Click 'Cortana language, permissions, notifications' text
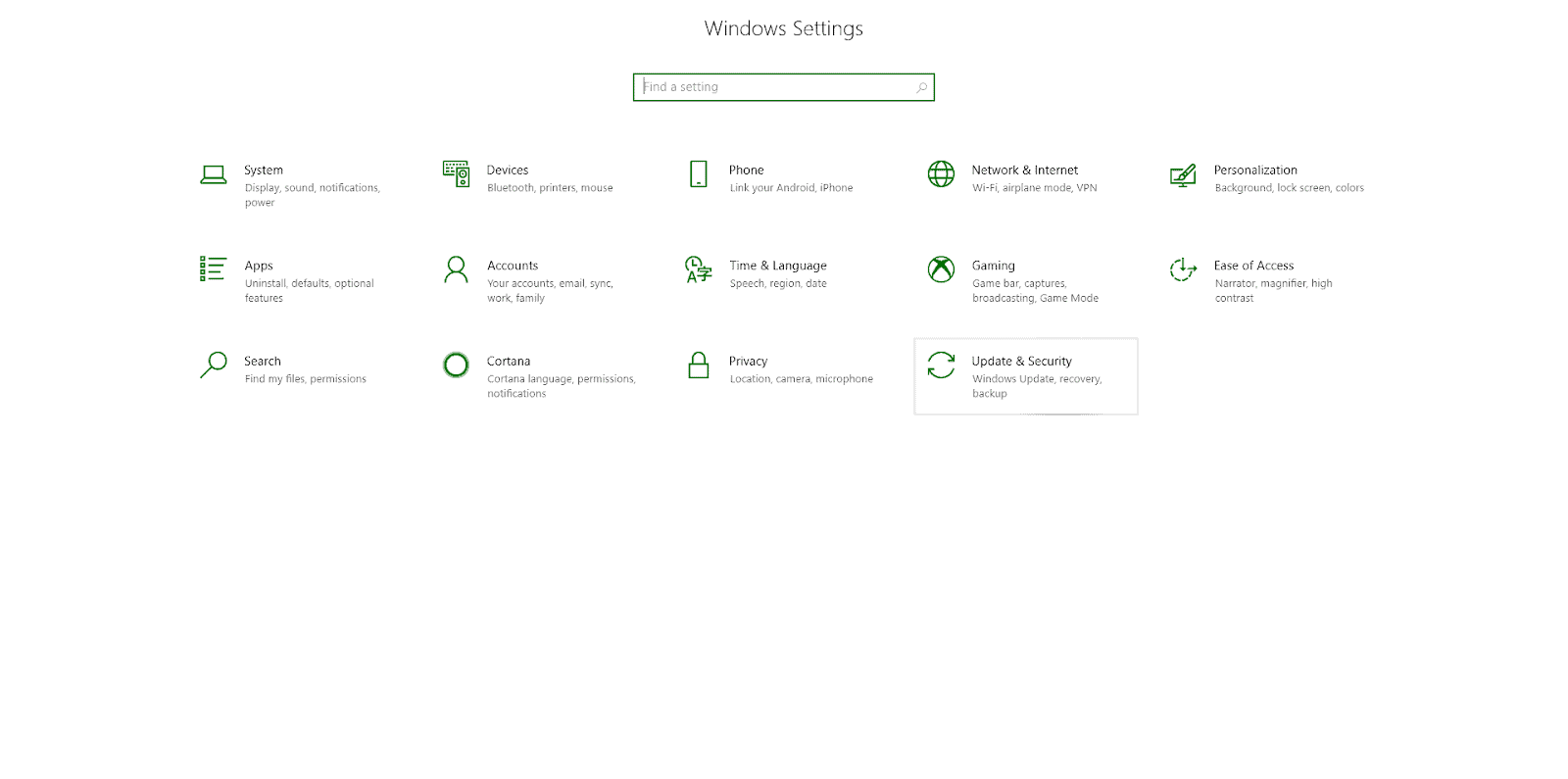 pyautogui.click(x=562, y=386)
